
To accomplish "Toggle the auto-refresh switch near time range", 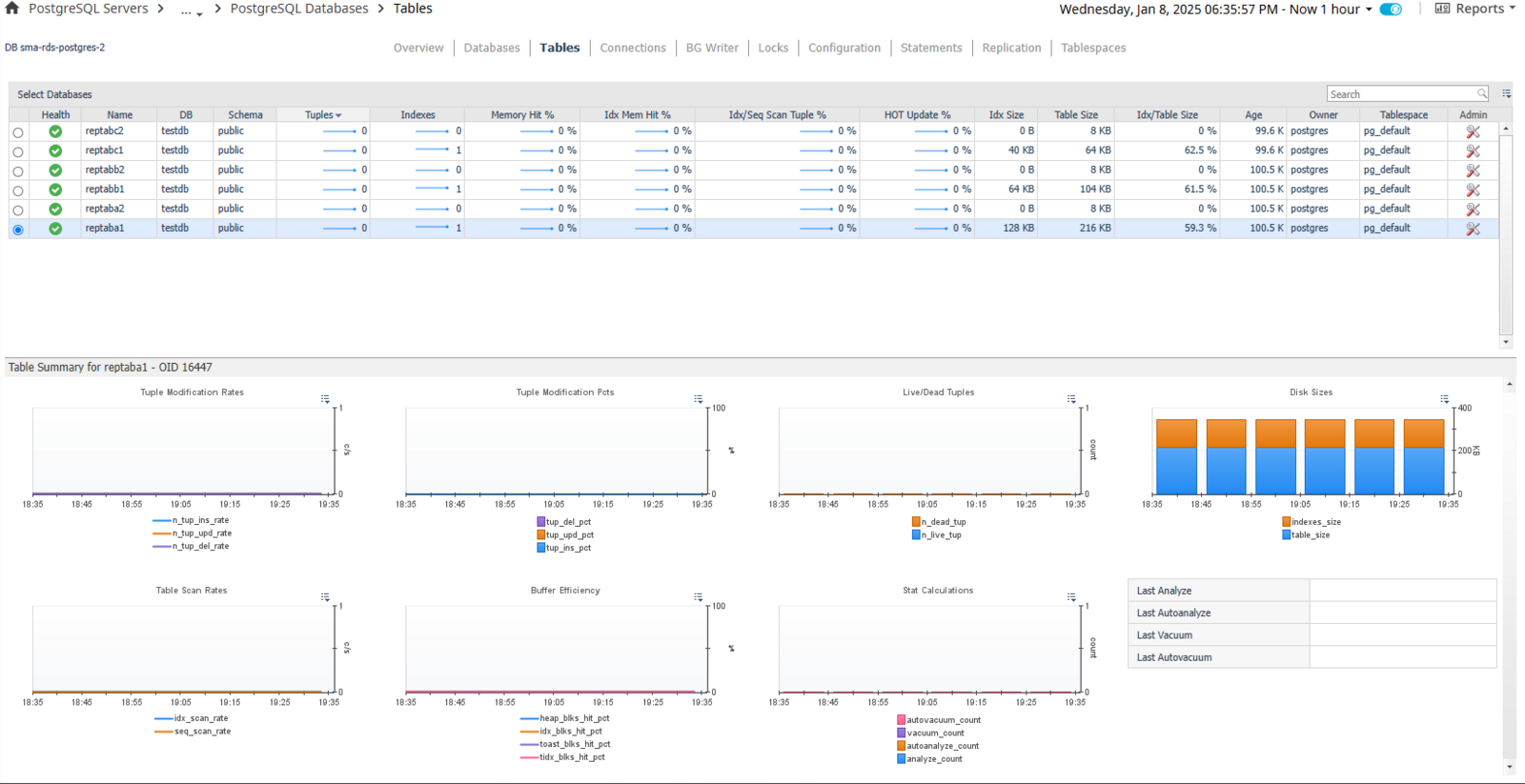I will 1392,10.
